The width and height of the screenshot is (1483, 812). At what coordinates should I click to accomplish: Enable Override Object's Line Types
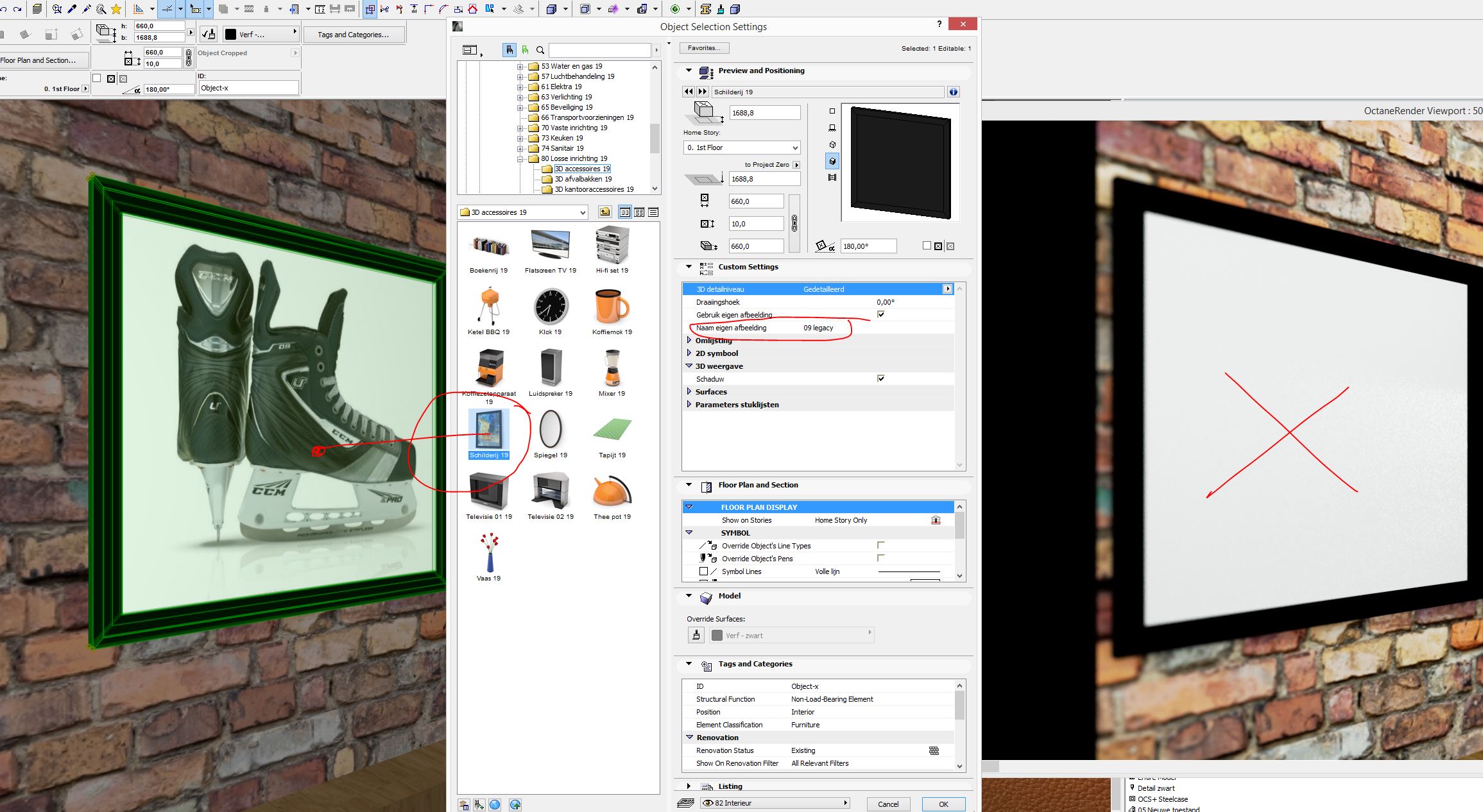pyautogui.click(x=880, y=545)
